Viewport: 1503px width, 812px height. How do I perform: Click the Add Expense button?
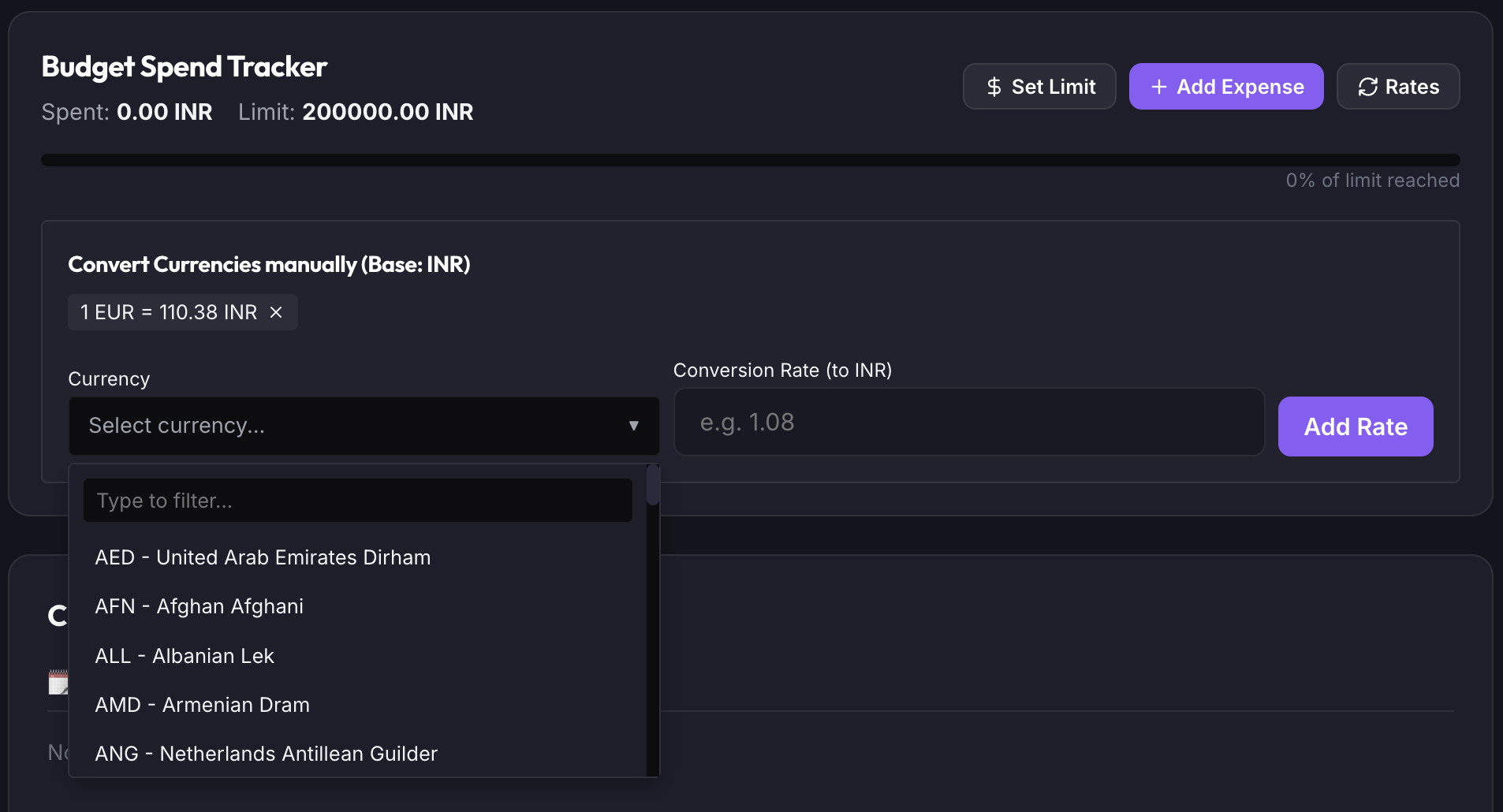[1226, 87]
